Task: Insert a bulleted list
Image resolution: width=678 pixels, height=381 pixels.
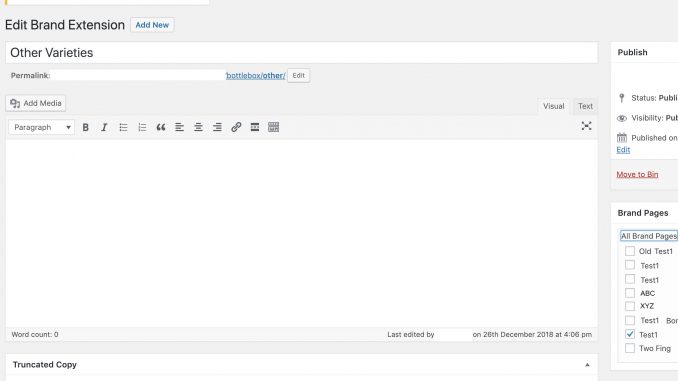Action: pyautogui.click(x=123, y=127)
